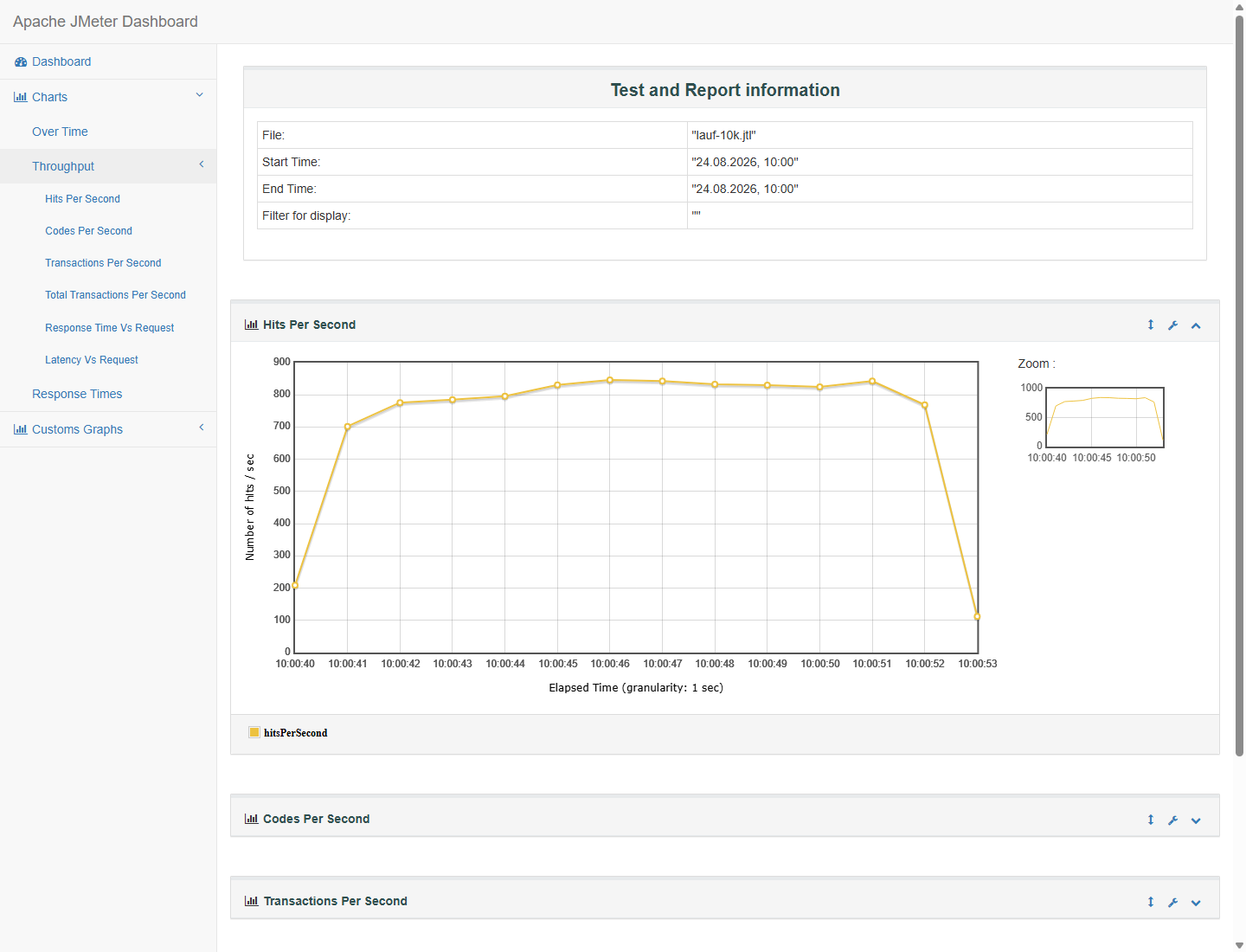Click the chart icon beside Hits Per Second title
This screenshot has width=1246, height=952.
(252, 325)
